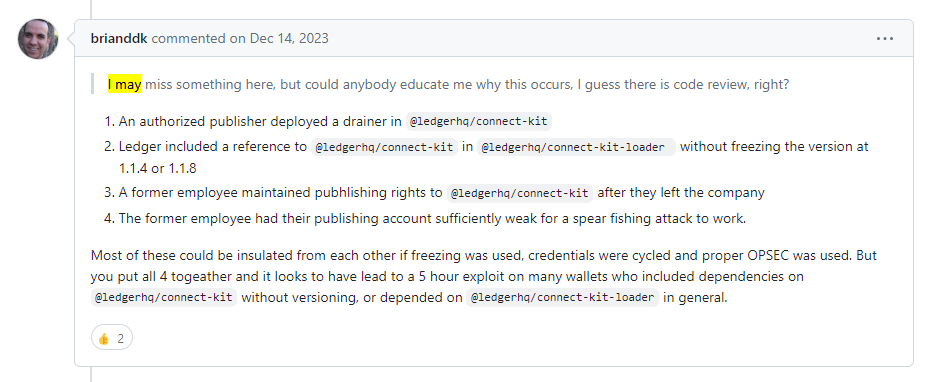This screenshot has height=382, width=936.
Task: Toggle the thumbs up reaction button
Action: 112,338
